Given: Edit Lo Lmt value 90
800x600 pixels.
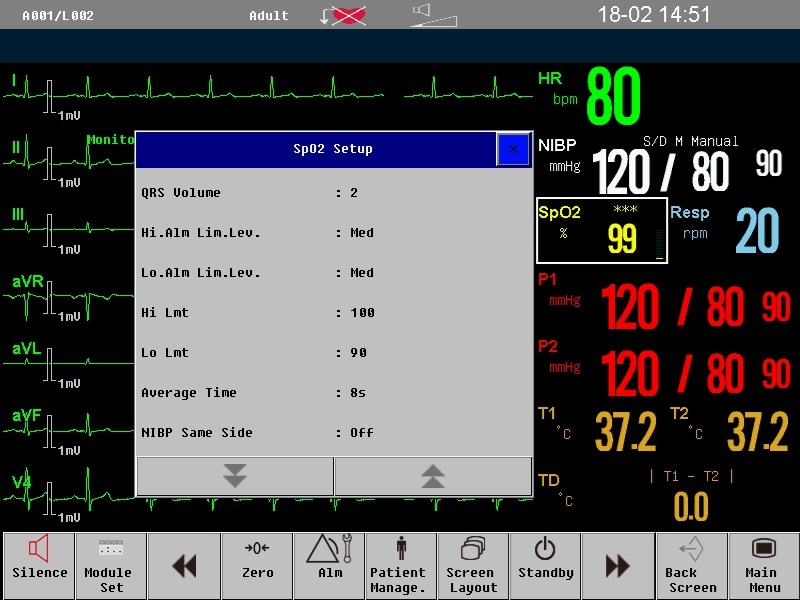Looking at the screenshot, I should click(x=358, y=353).
